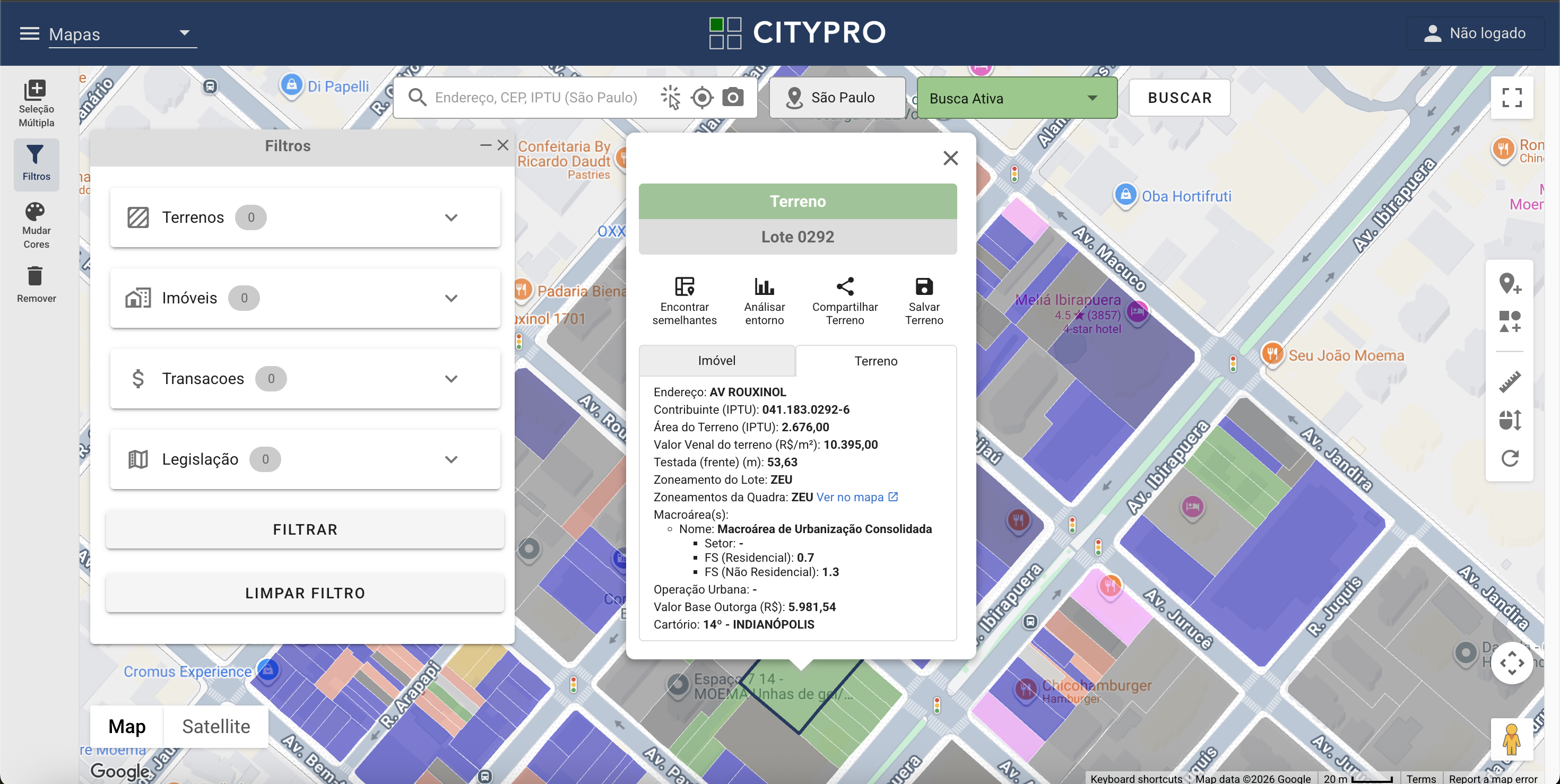The image size is (1560, 784).
Task: Click the Terrenos count badge
Action: coord(250,217)
